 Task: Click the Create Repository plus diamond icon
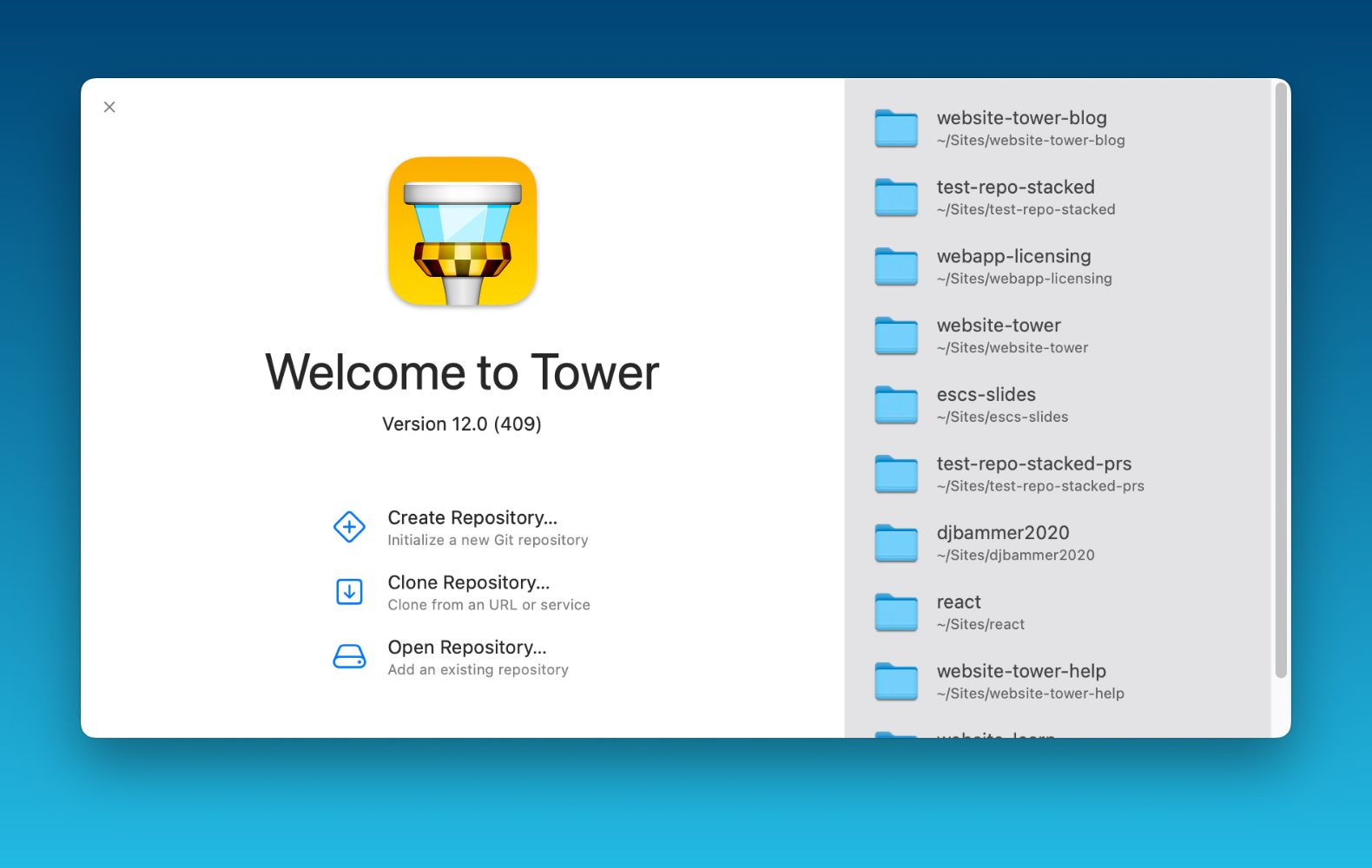349,527
